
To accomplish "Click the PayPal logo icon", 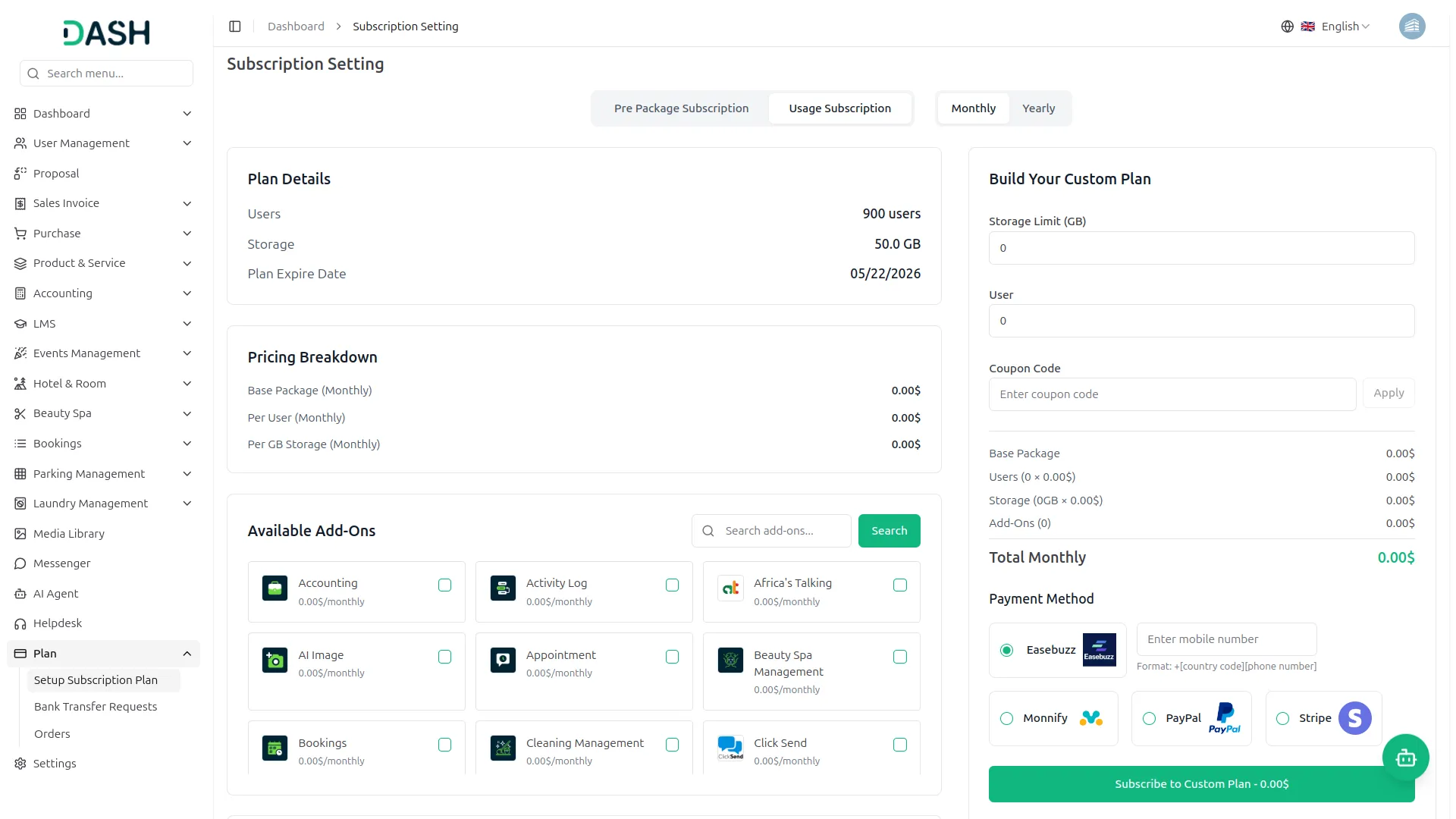I will click(1224, 718).
